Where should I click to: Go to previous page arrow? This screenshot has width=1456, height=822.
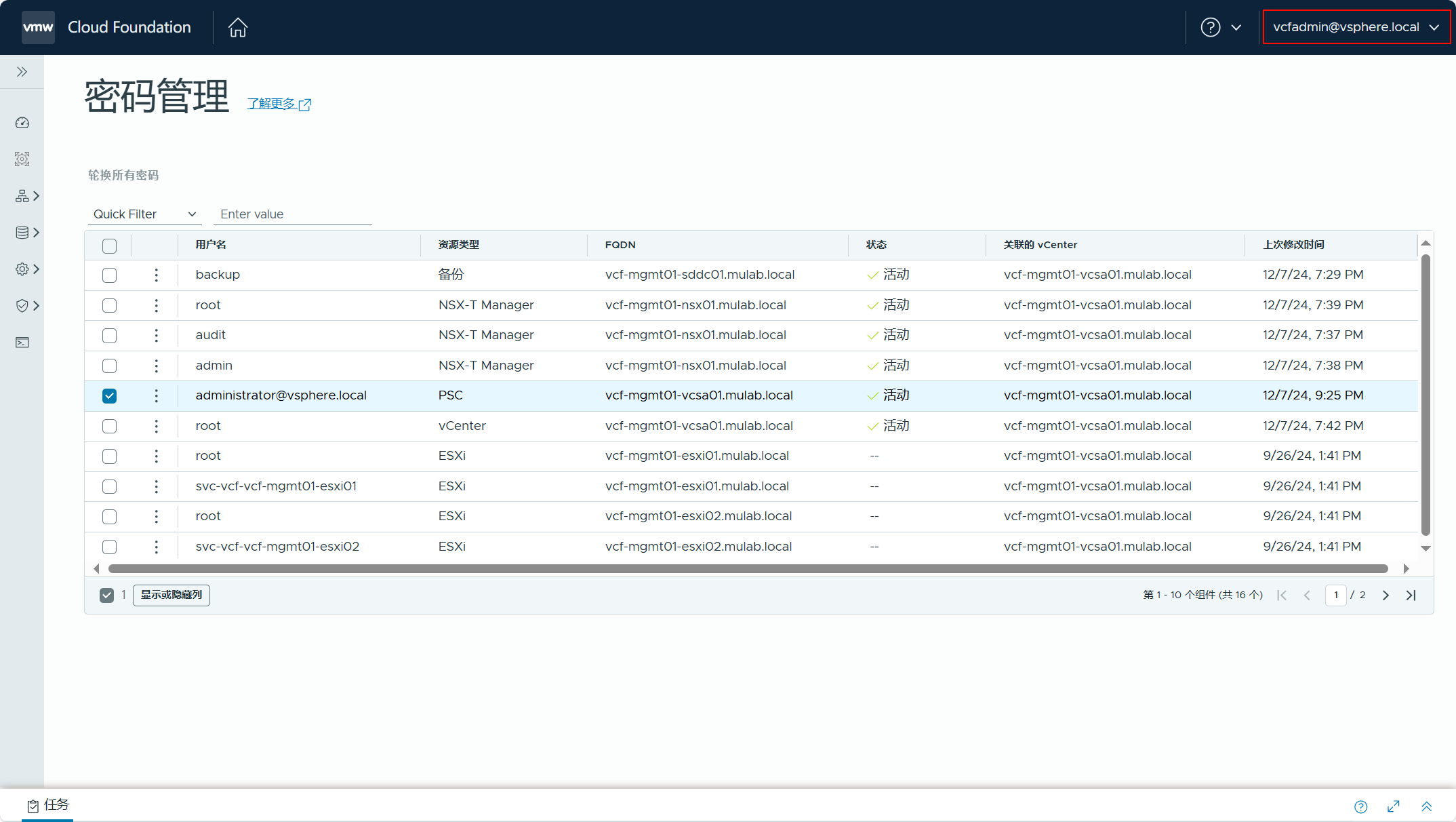(1307, 595)
